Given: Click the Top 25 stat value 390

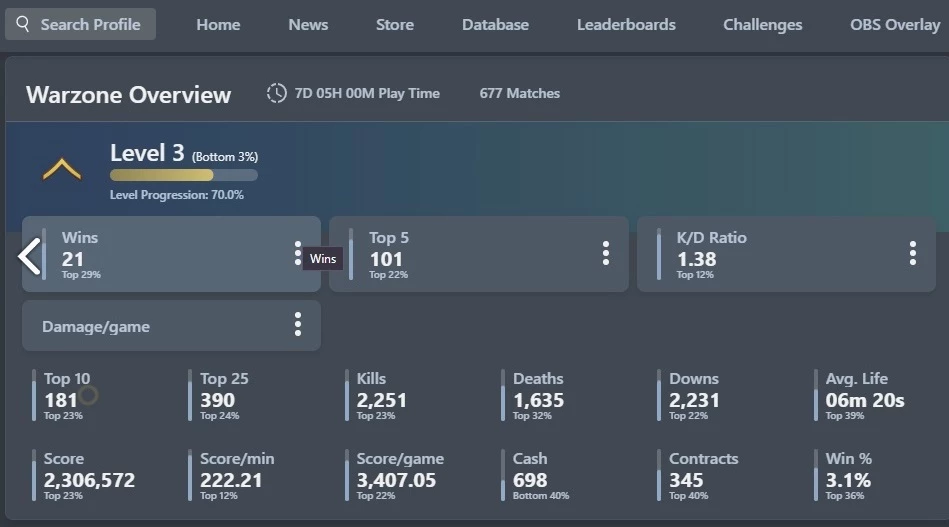Looking at the screenshot, I should tap(217, 400).
